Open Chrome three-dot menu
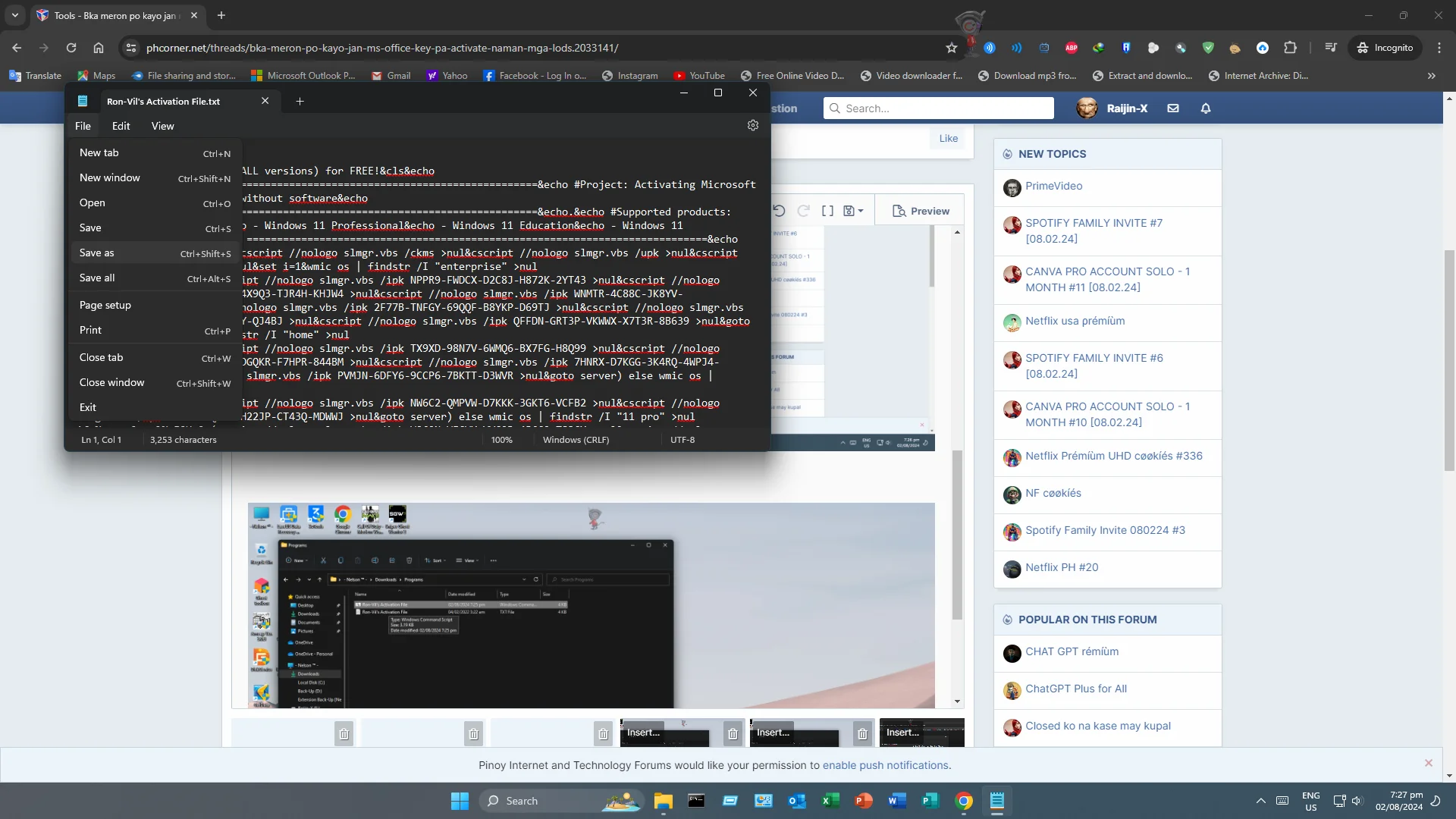1456x819 pixels. click(1439, 48)
